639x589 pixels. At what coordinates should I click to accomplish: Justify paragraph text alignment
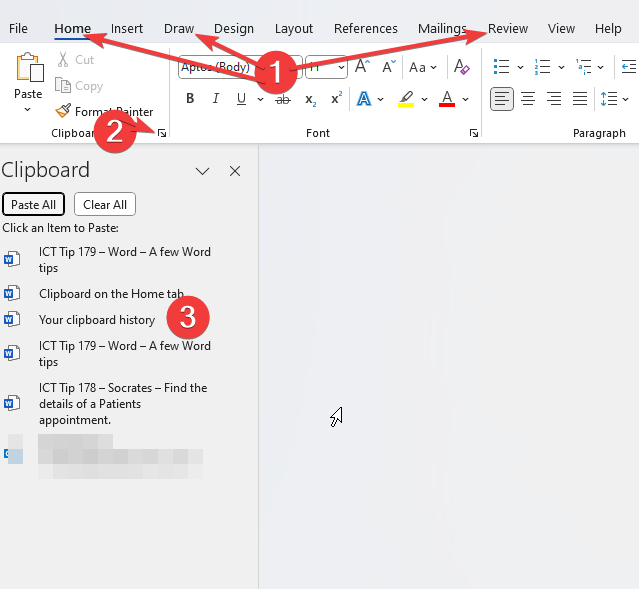tap(580, 99)
